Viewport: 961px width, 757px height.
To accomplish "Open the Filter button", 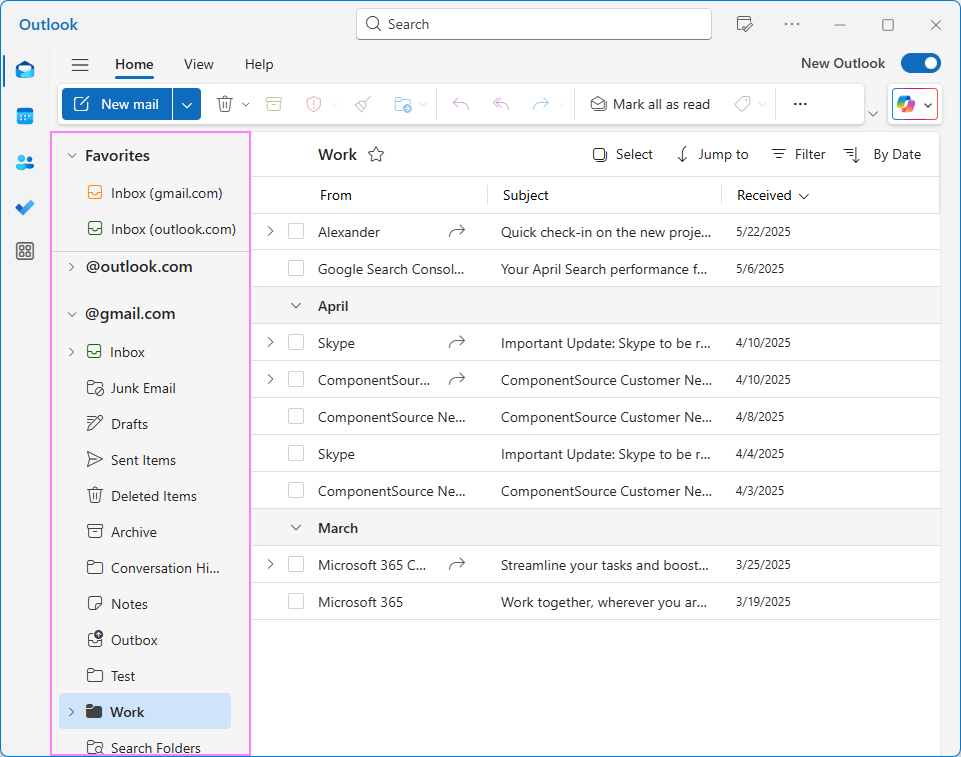I will [x=798, y=154].
